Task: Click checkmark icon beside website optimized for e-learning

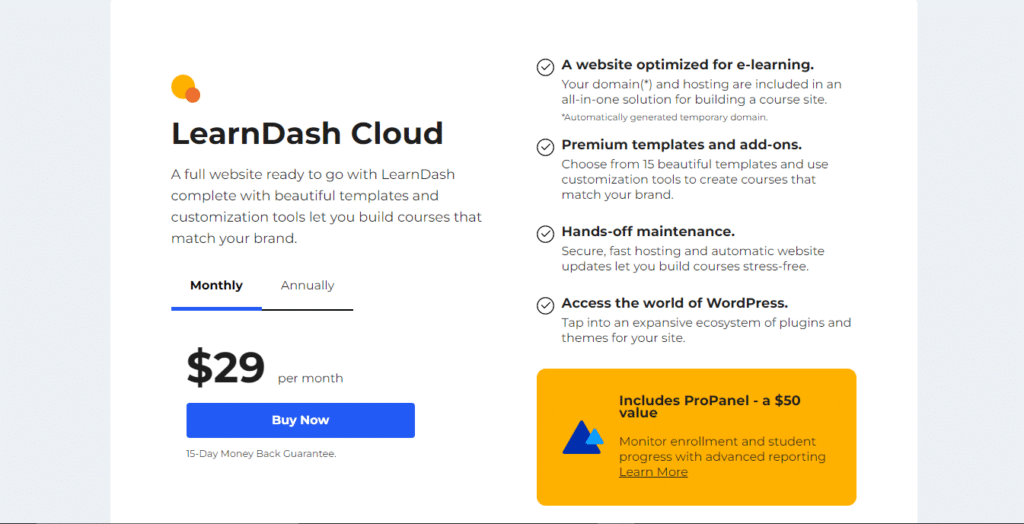Action: (x=545, y=67)
